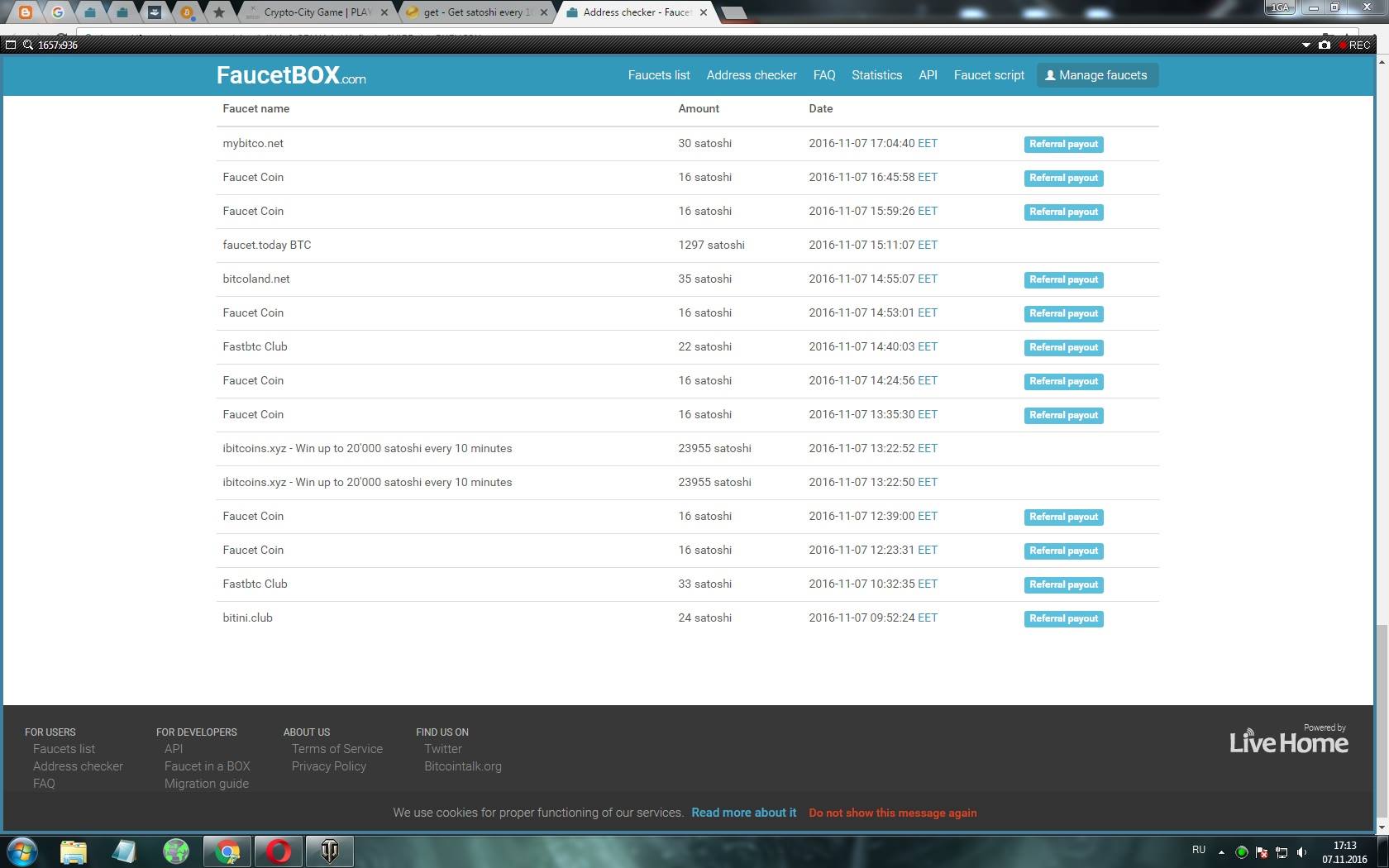Open the Windows Start menu
The height and width of the screenshot is (868, 1389).
pyautogui.click(x=22, y=851)
